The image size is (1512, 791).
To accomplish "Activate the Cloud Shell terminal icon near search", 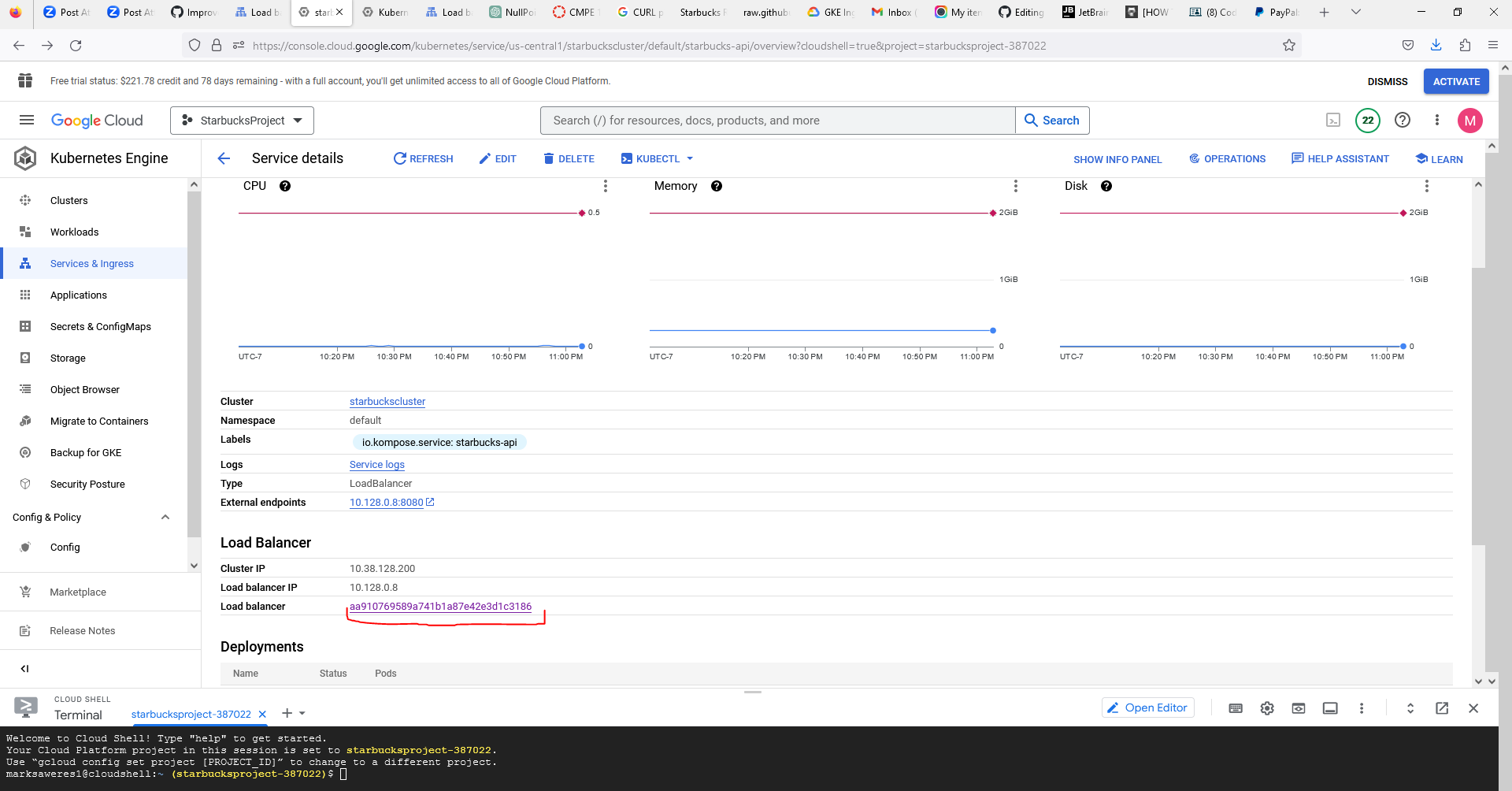I will [1333, 120].
